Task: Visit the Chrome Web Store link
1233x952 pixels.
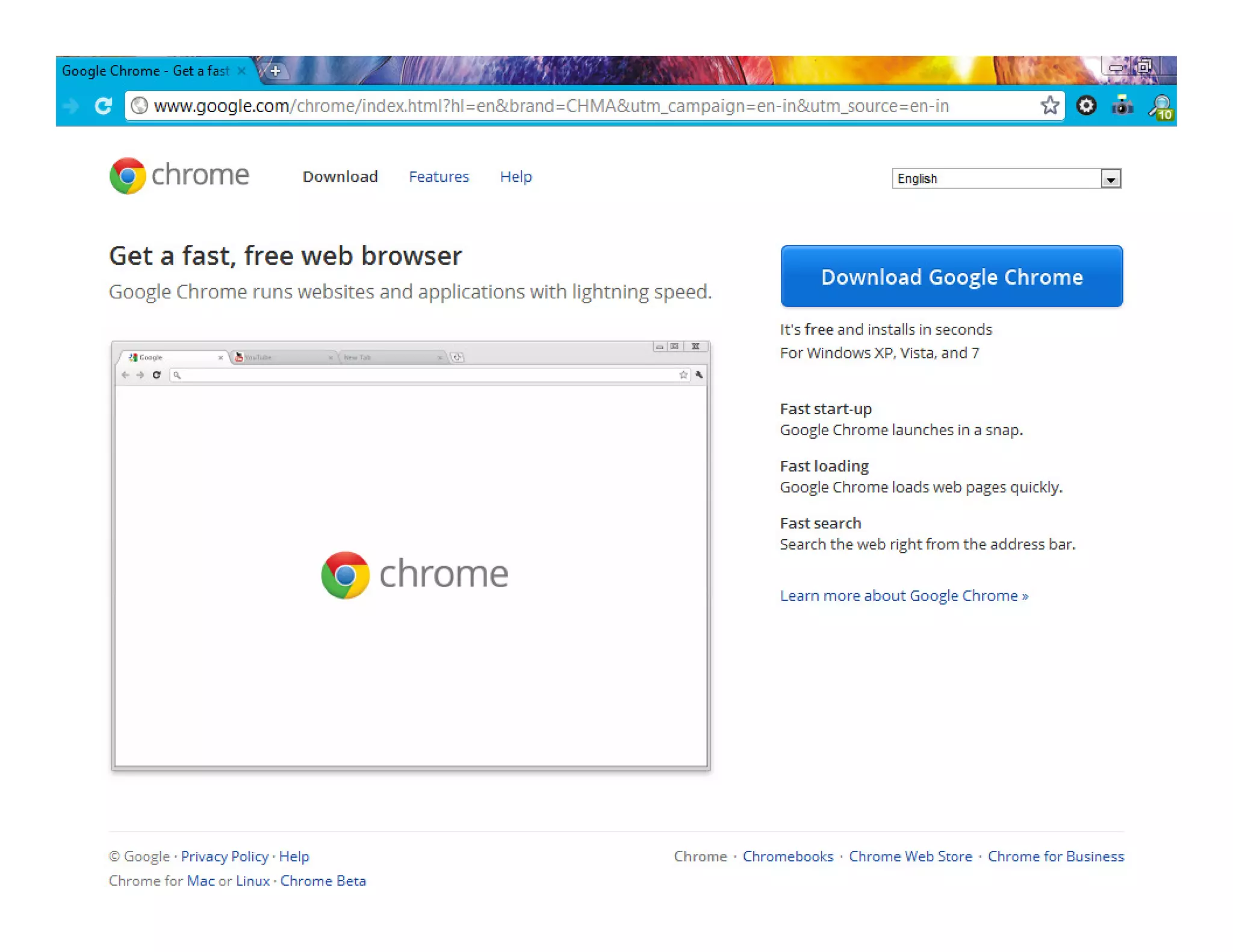Action: (x=910, y=856)
